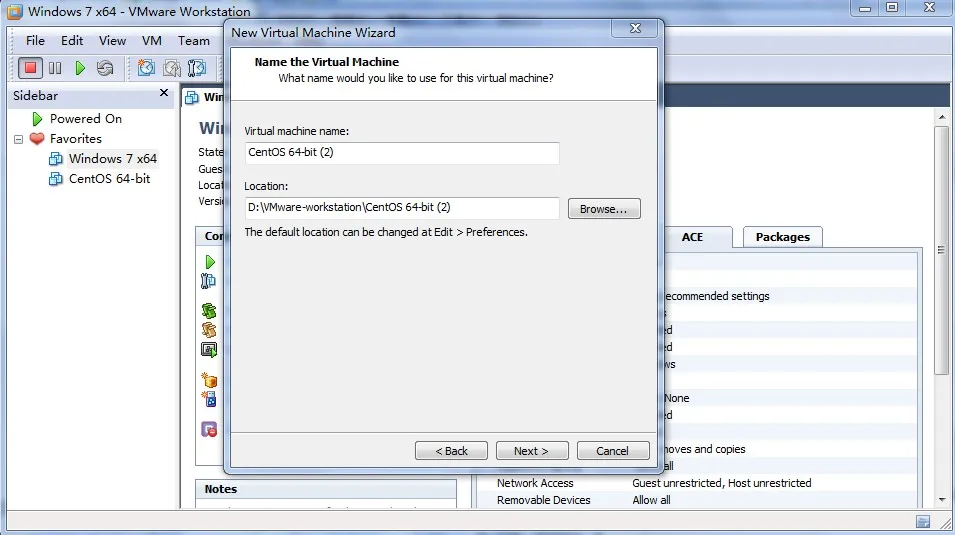Collapse the Favorites tree node
The image size is (955, 535).
point(18,139)
